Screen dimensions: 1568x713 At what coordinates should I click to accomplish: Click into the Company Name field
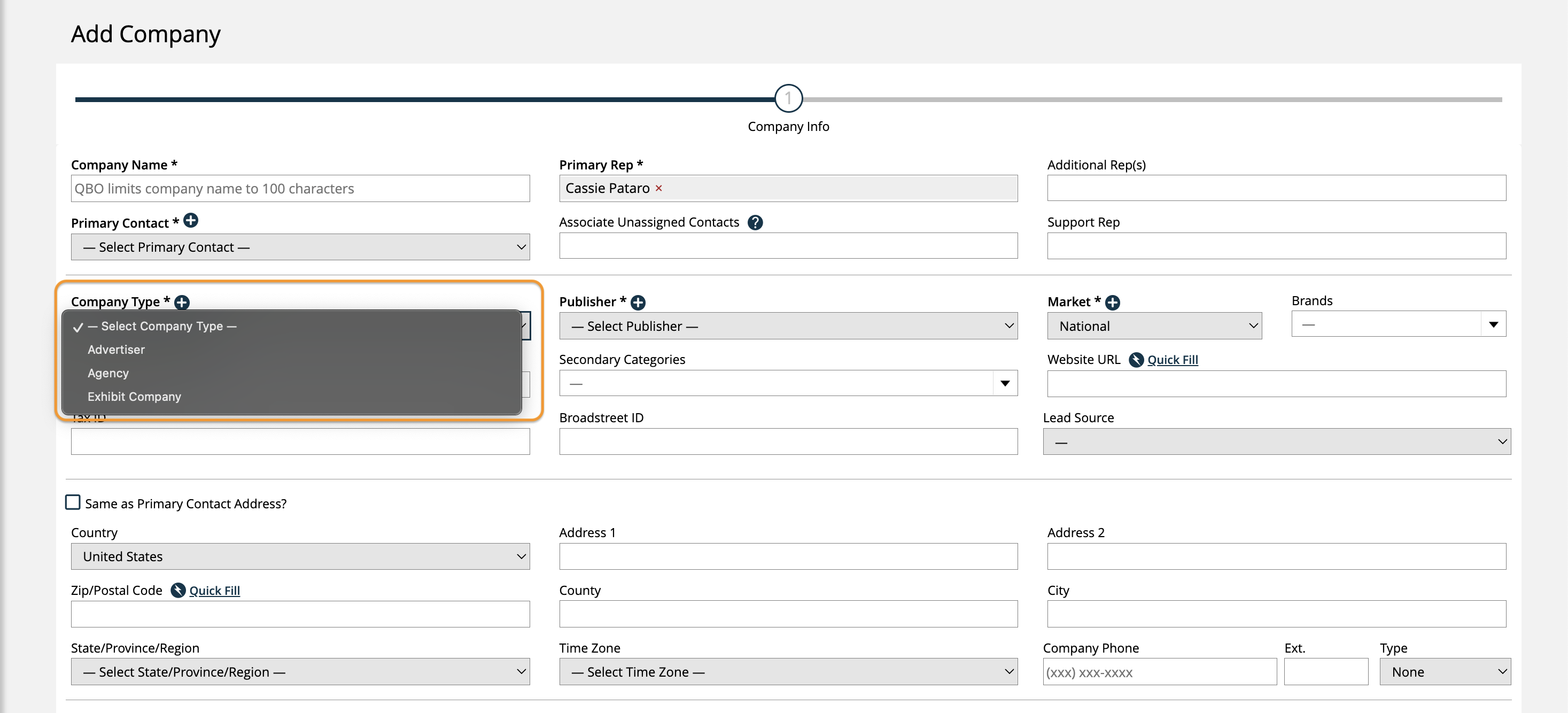(300, 189)
